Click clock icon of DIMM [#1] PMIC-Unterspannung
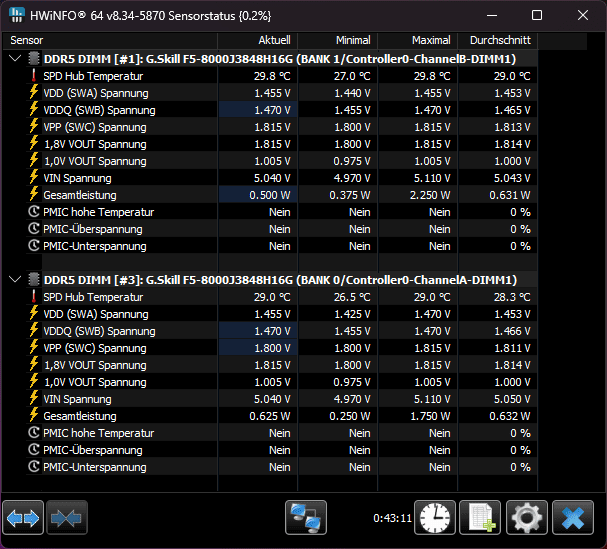This screenshot has height=549, width=607. coord(34,246)
